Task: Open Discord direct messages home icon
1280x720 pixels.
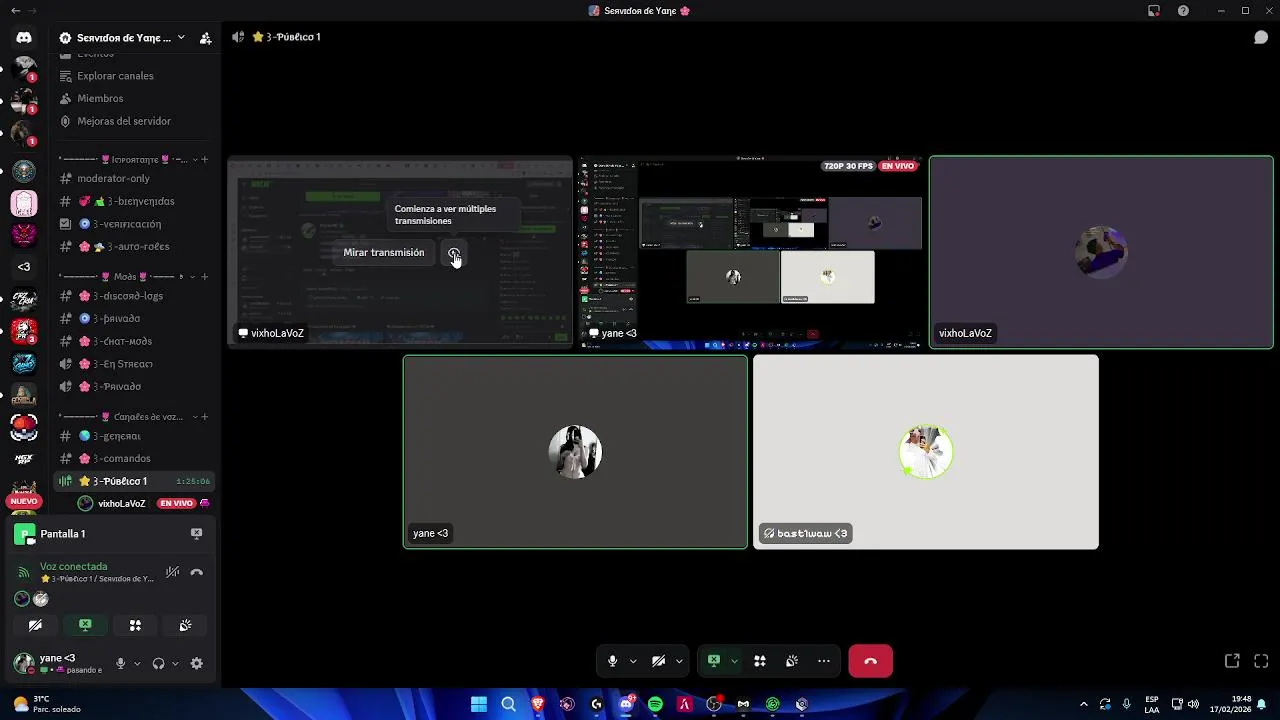Action: [x=24, y=37]
